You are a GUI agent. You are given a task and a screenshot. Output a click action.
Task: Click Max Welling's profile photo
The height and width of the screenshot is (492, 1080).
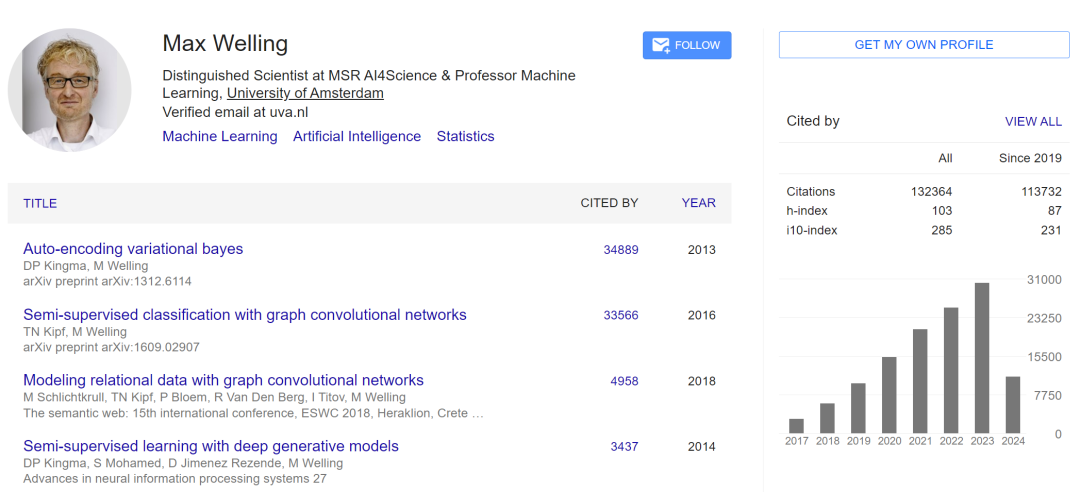(70, 90)
